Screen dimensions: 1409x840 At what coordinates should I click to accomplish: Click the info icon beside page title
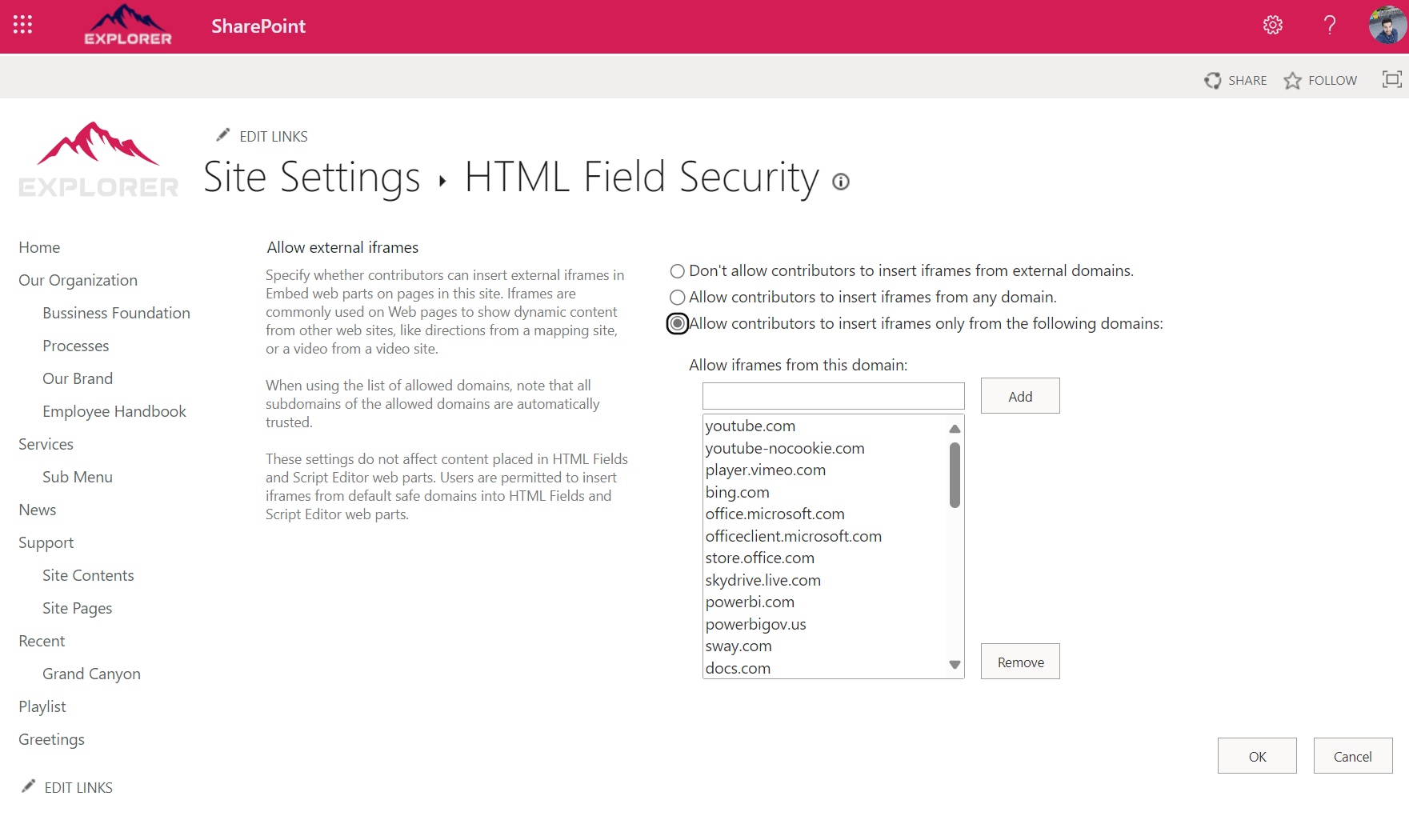(x=840, y=182)
